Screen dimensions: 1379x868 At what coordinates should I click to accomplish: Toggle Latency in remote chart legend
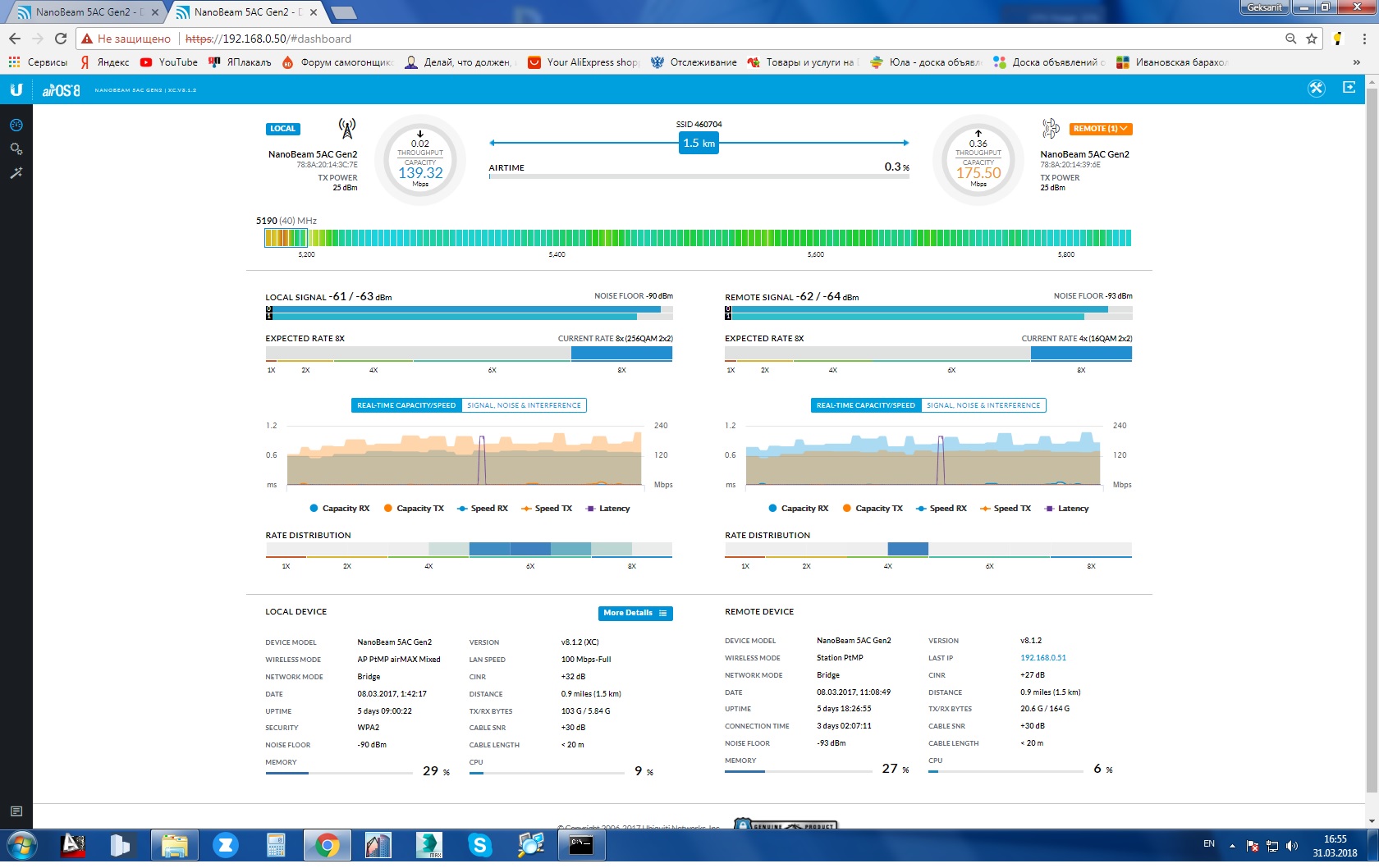click(1067, 509)
